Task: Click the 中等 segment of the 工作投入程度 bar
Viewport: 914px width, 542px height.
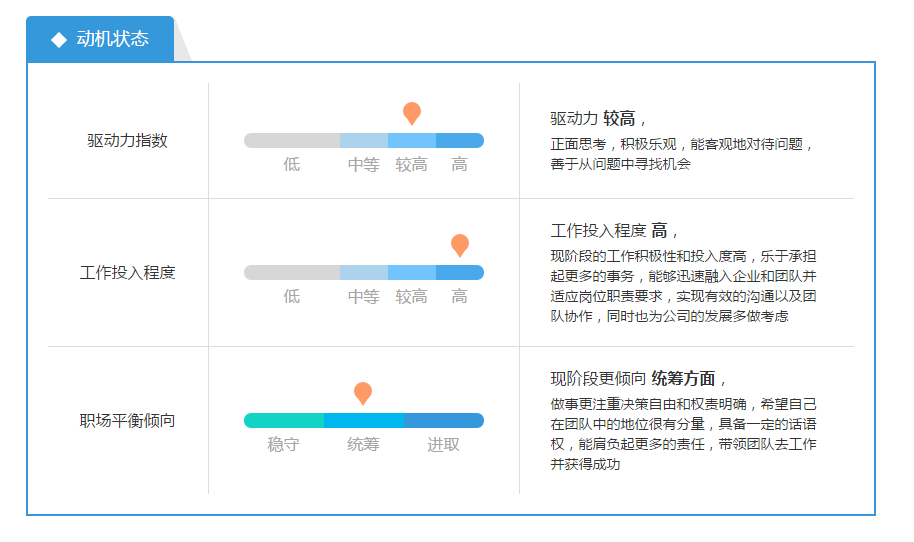Action: 364,273
